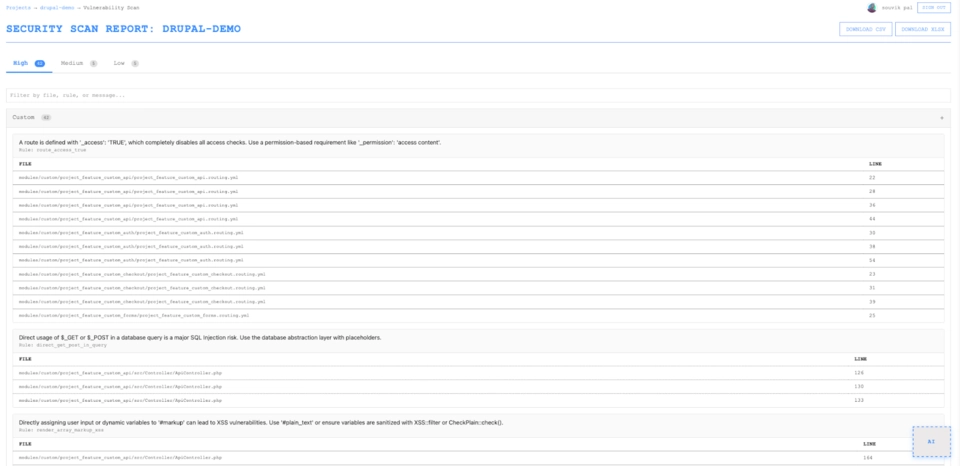Collapse the Custom section toggle icon
Image resolution: width=960 pixels, height=466 pixels.
point(942,118)
